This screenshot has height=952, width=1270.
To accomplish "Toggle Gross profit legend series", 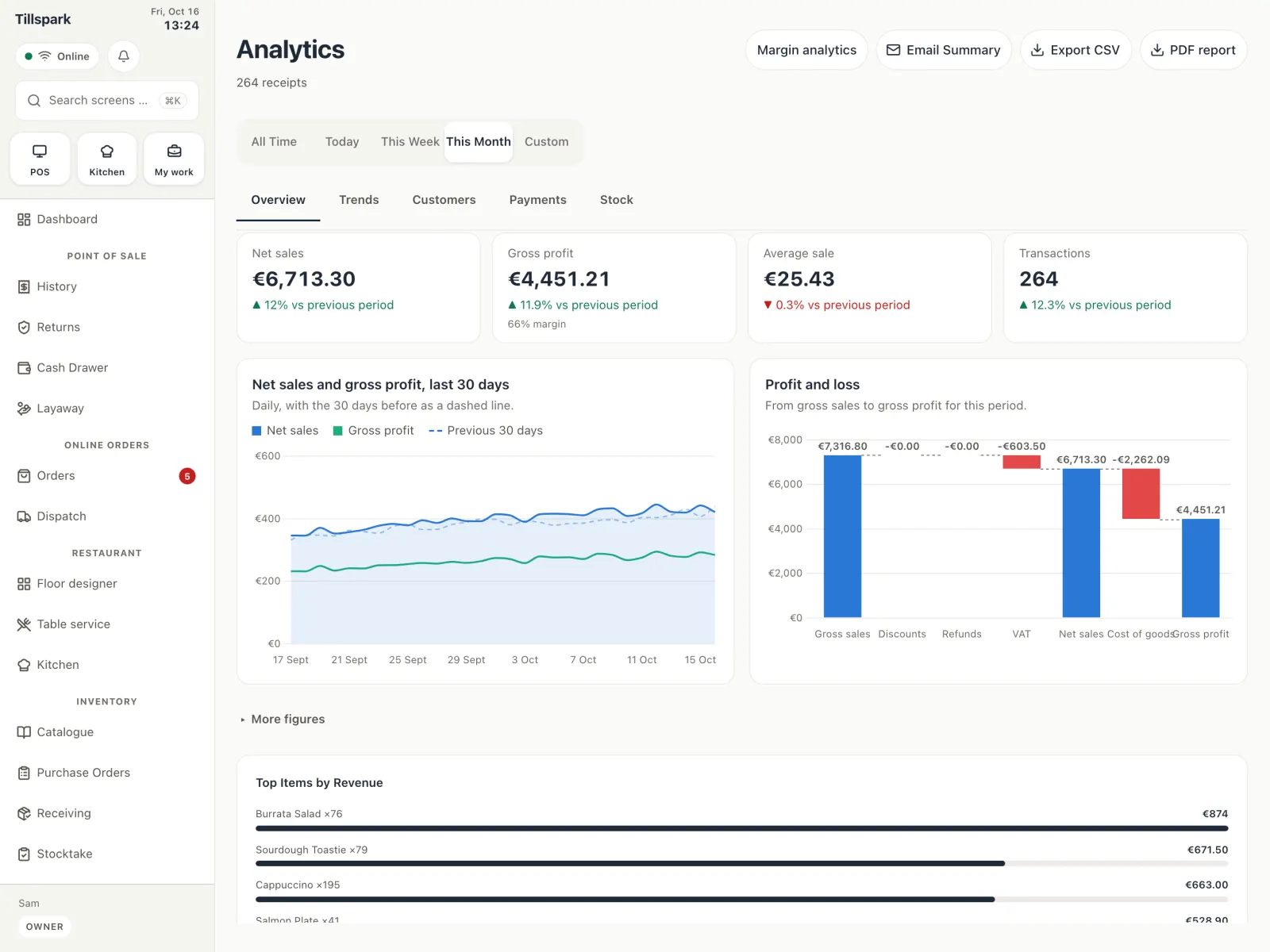I will point(373,431).
